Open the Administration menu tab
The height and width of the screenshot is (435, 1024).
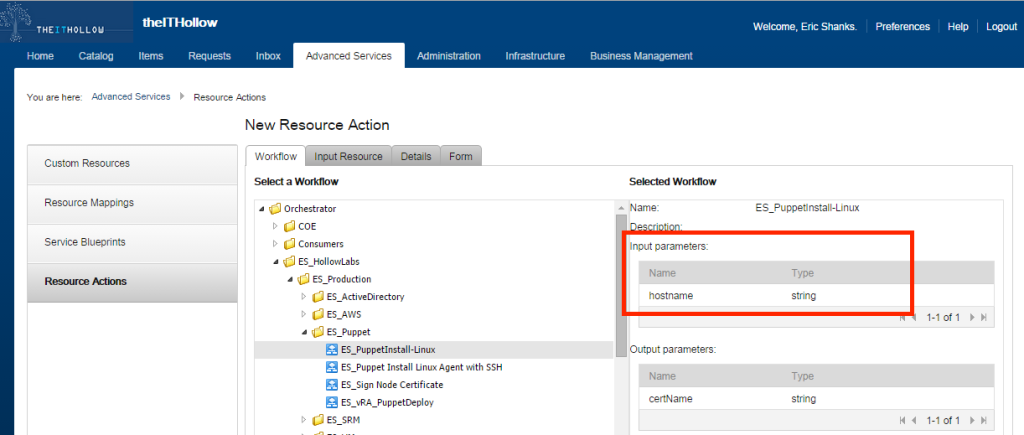click(448, 56)
